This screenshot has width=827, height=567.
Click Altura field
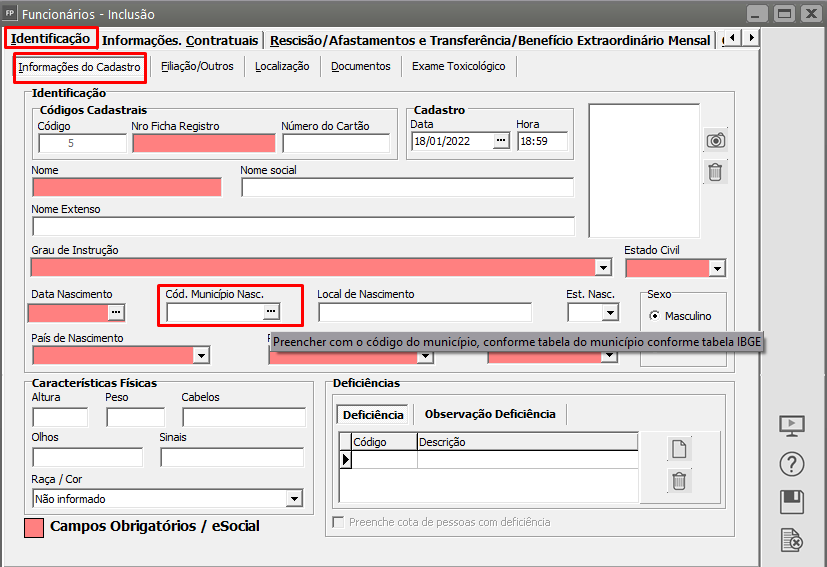pos(60,417)
